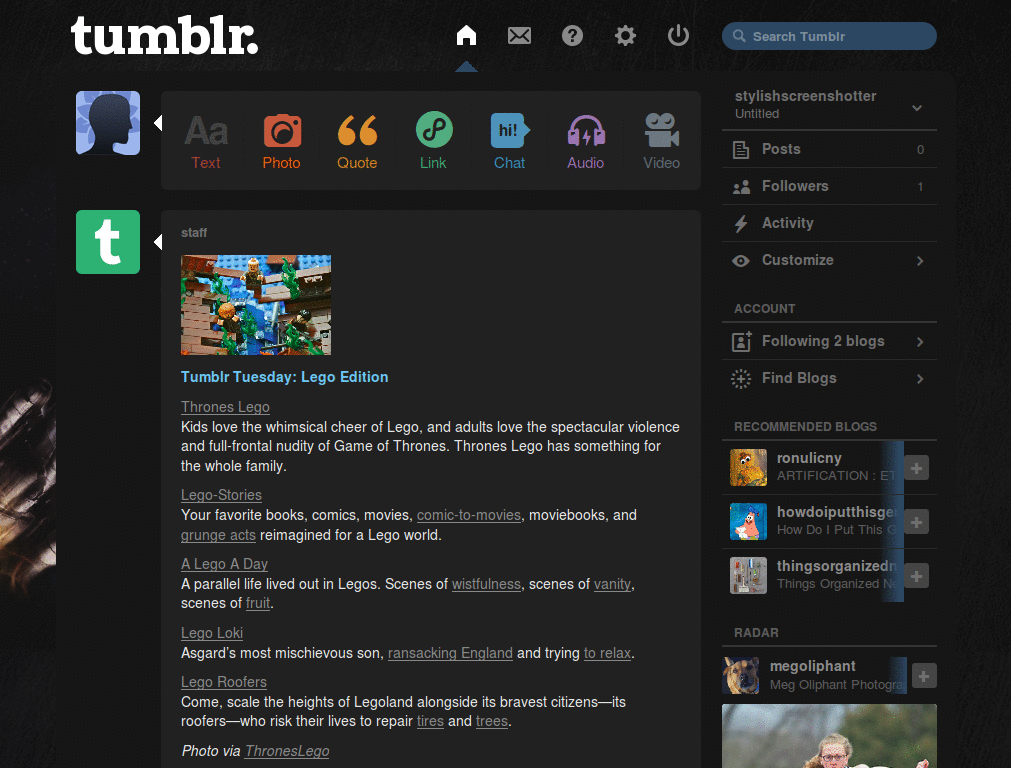Follow howdoiputthisgently with plus button

916,522
